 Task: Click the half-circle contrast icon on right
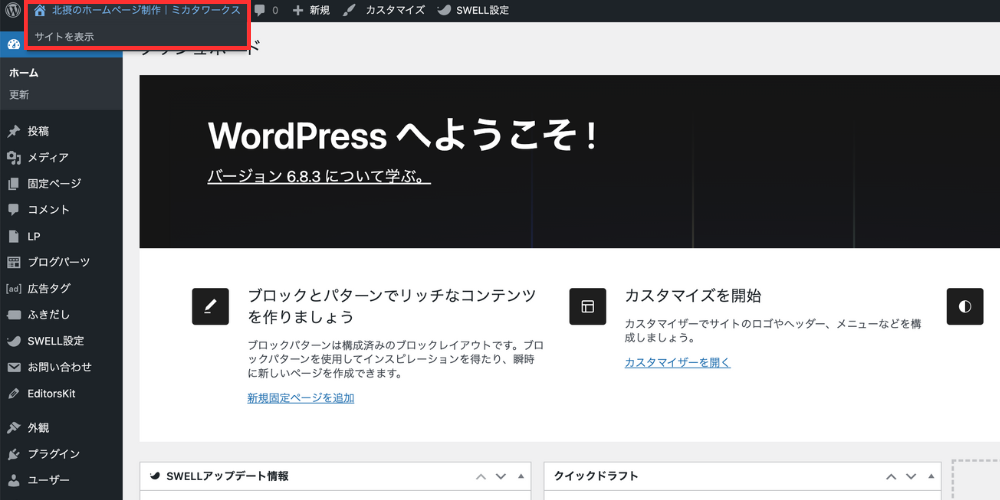pyautogui.click(x=964, y=306)
